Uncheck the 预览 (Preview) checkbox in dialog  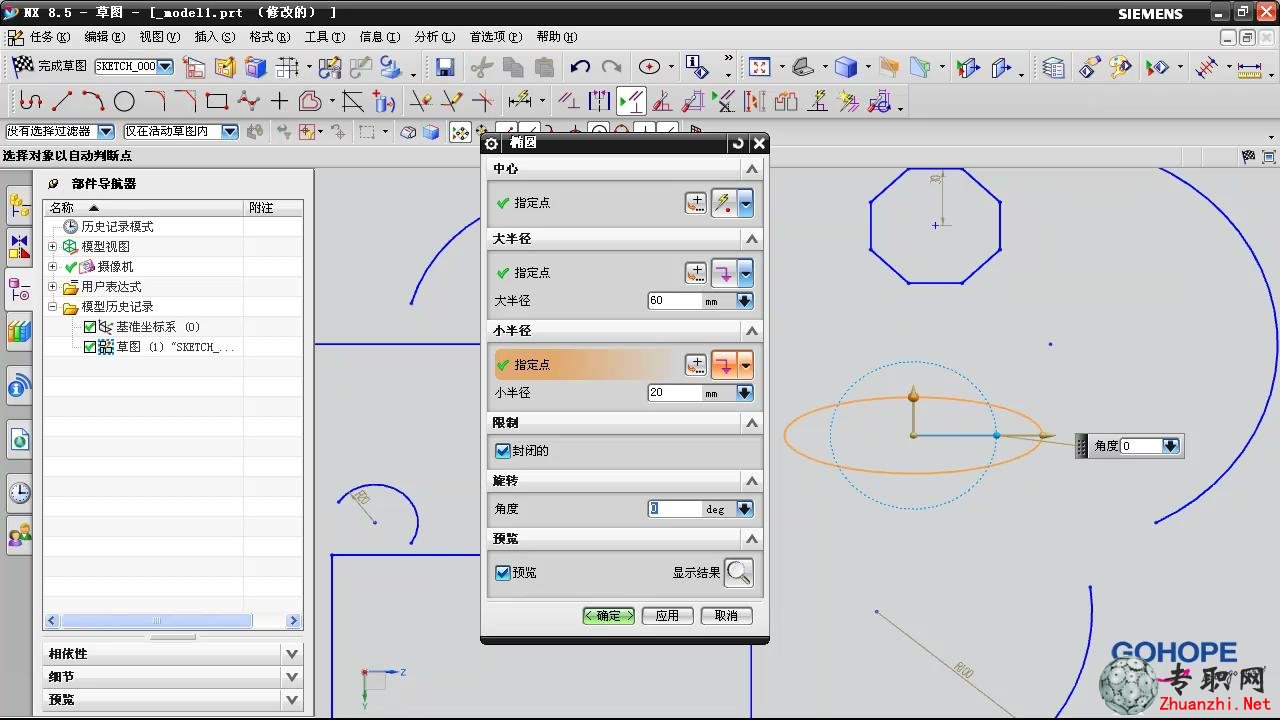503,573
